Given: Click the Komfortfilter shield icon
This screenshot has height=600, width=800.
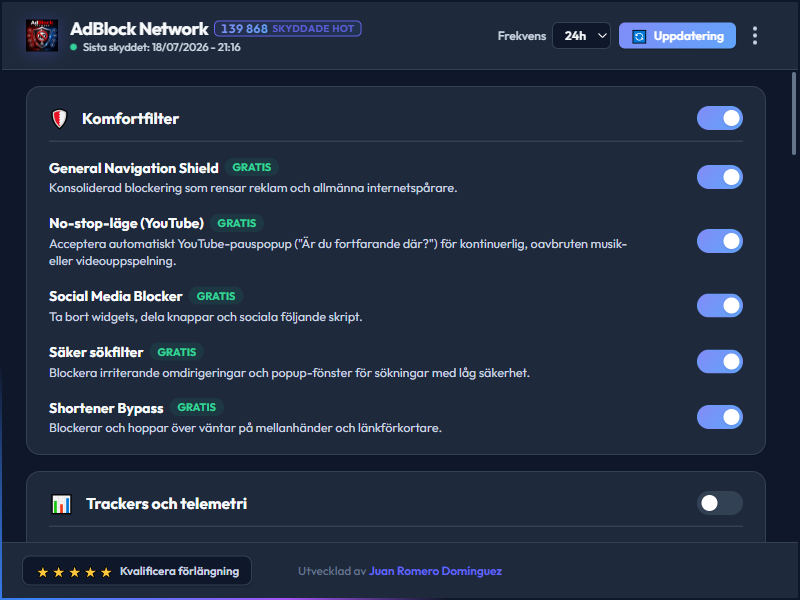Looking at the screenshot, I should coord(60,119).
